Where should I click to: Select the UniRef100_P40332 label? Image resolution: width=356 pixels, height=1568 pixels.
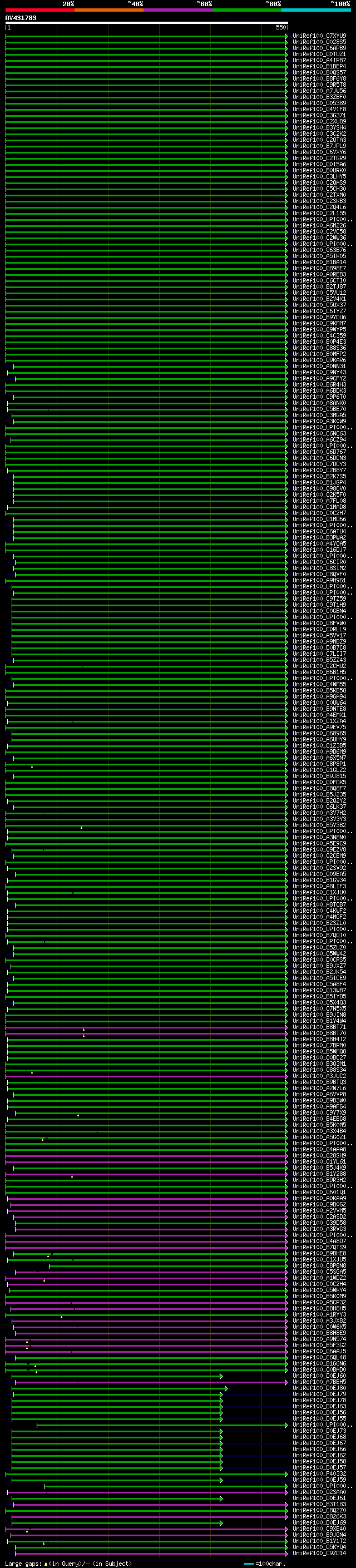[x=319, y=1474]
